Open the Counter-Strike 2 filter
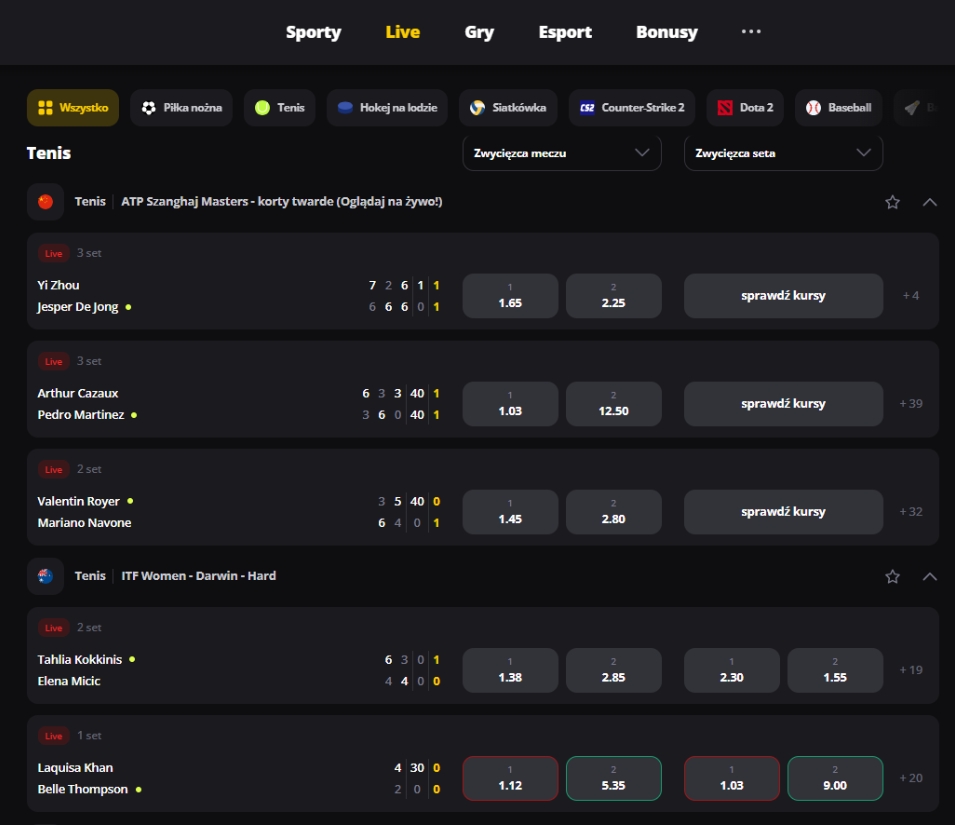The width and height of the screenshot is (955, 825). pyautogui.click(x=632, y=108)
